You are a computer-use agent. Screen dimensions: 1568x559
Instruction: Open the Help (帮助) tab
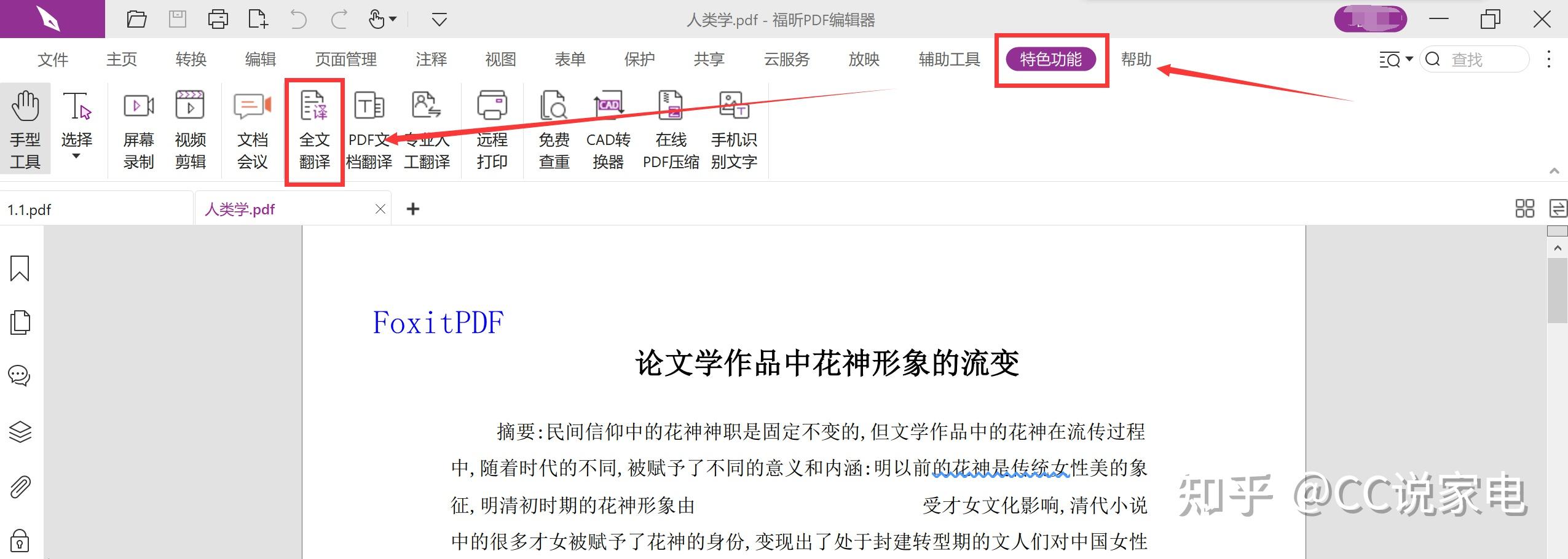pos(1137,60)
